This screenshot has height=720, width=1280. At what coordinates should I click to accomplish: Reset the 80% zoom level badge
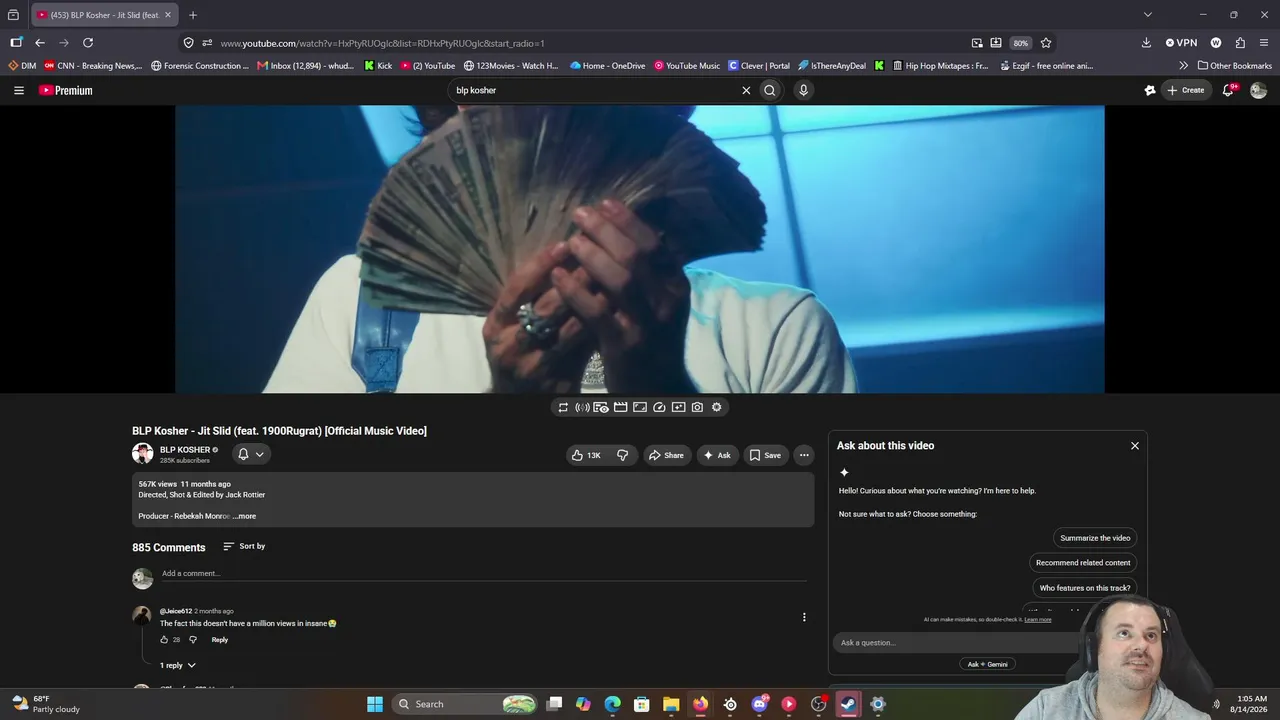tap(1020, 43)
